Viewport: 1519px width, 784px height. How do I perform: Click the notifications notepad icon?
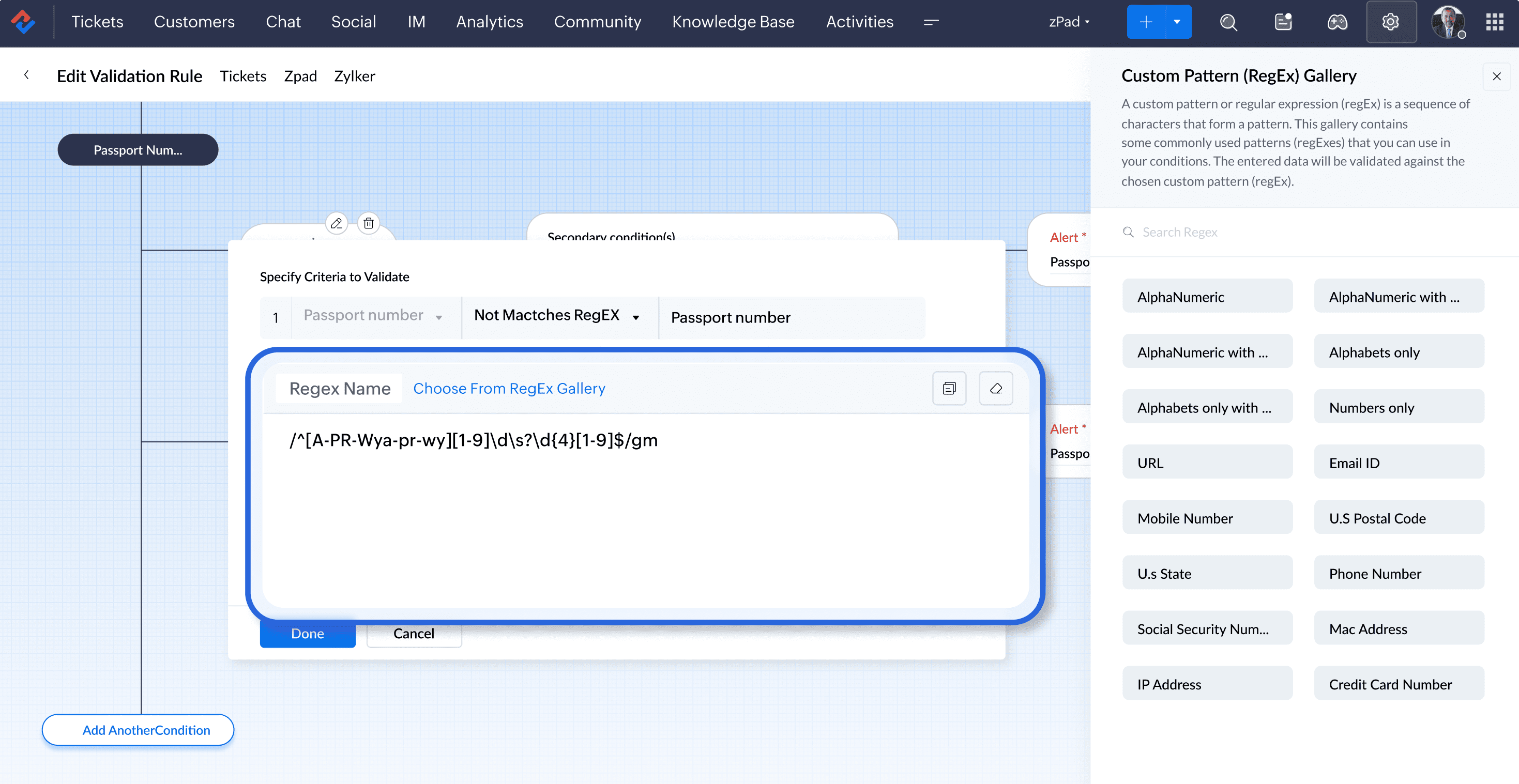(x=1283, y=22)
